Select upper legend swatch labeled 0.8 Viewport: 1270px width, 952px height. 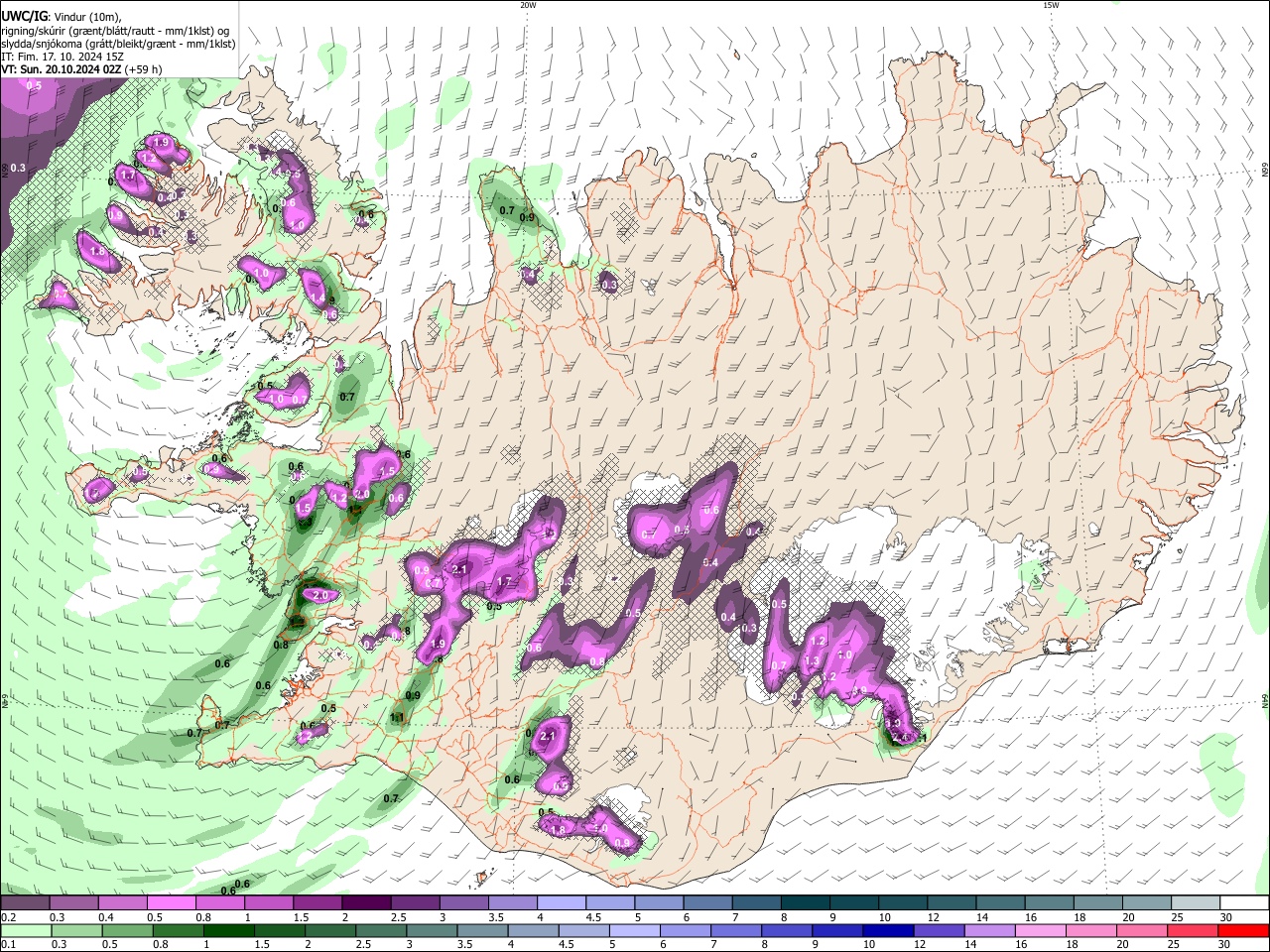click(220, 903)
